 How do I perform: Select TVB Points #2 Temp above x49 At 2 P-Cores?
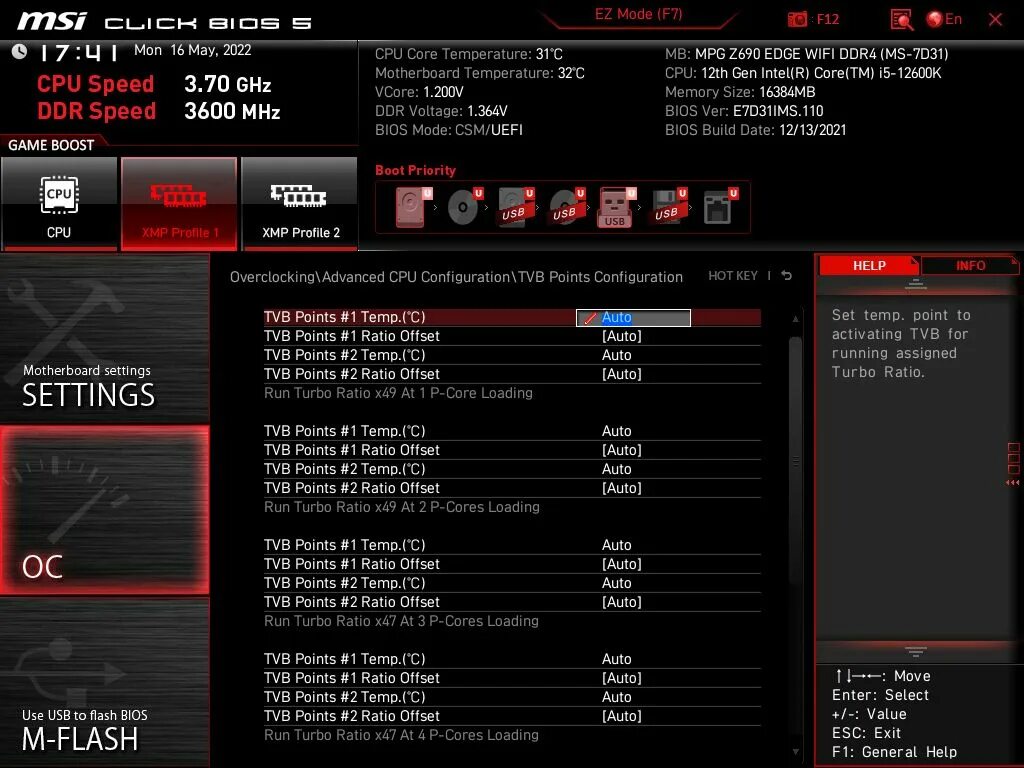click(512, 469)
